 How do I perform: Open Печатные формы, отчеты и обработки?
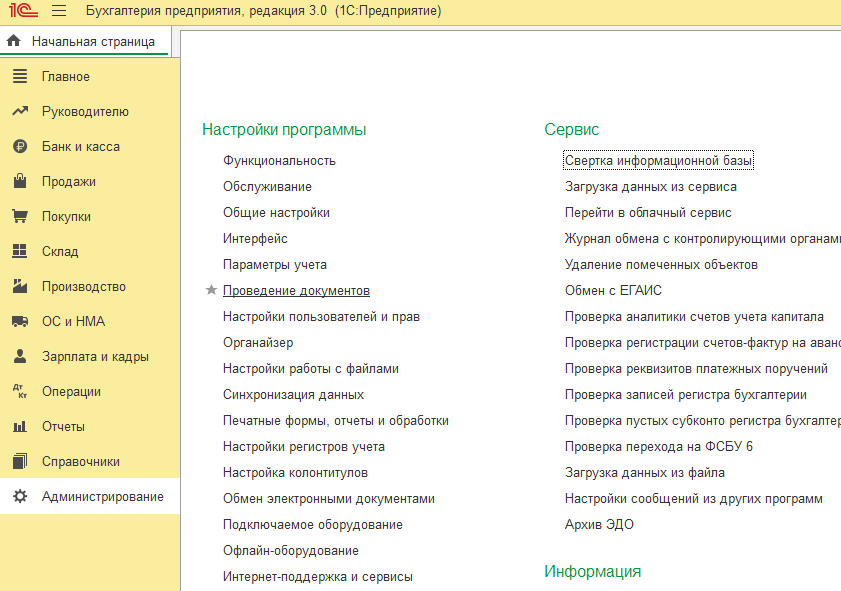pyautogui.click(x=336, y=420)
